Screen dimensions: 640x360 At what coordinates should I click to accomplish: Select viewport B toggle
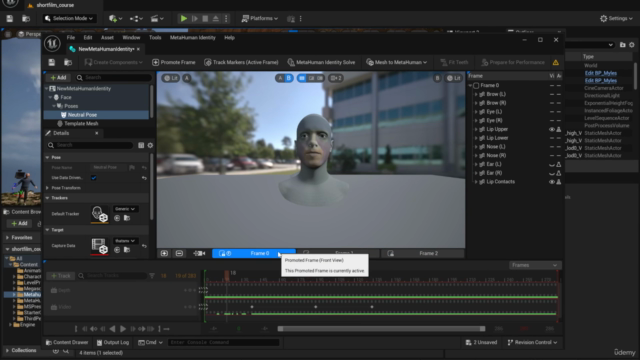(x=289, y=78)
